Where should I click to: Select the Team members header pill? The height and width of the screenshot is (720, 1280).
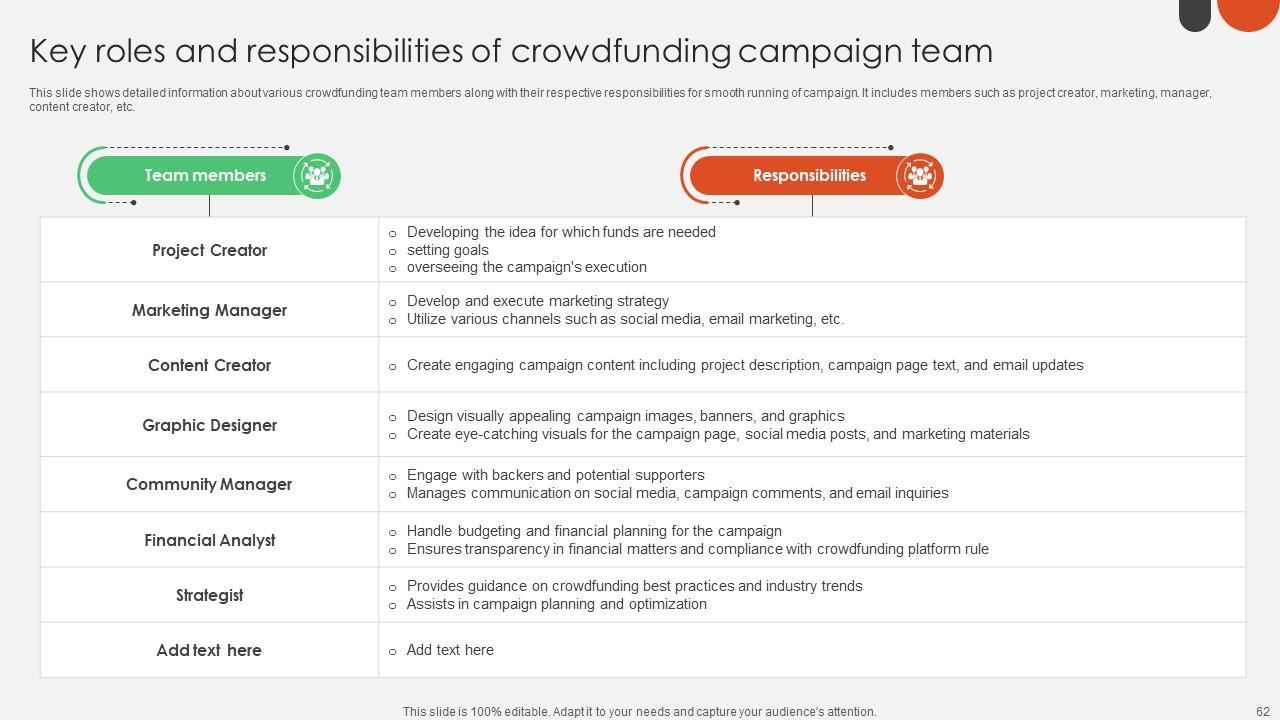(205, 176)
